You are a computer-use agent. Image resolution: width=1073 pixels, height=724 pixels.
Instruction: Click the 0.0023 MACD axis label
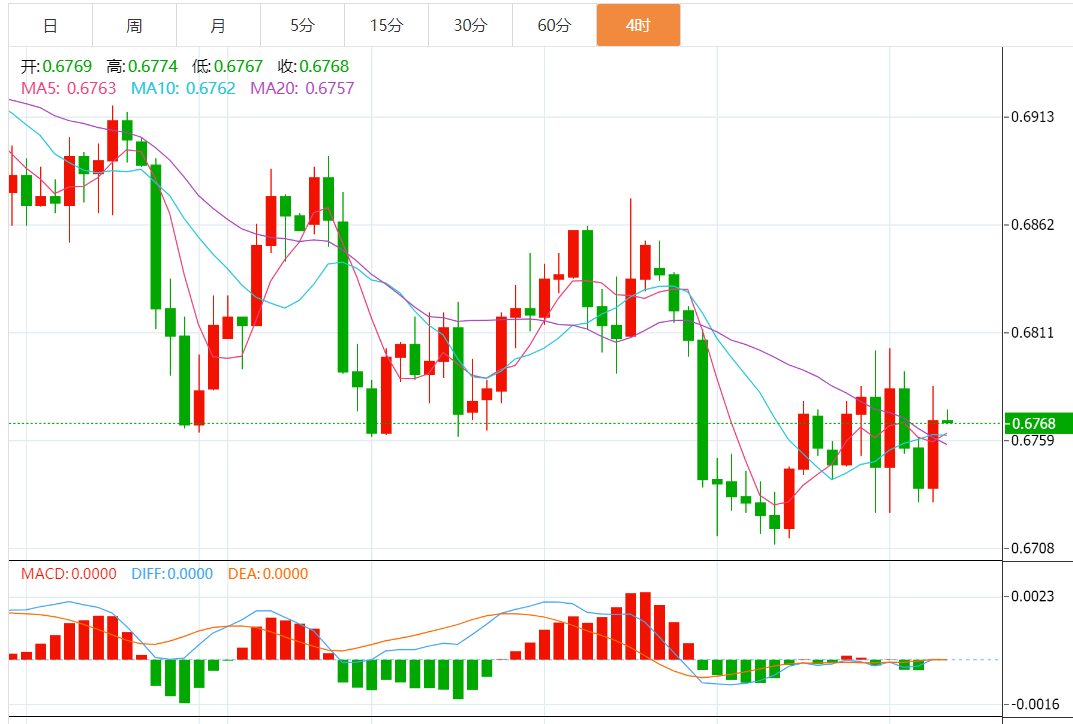point(1033,597)
